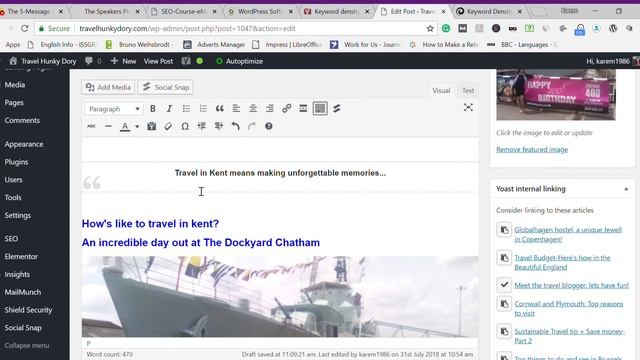Bookmark this page with the star icon
This screenshot has width=640, height=360.
click(x=430, y=29)
